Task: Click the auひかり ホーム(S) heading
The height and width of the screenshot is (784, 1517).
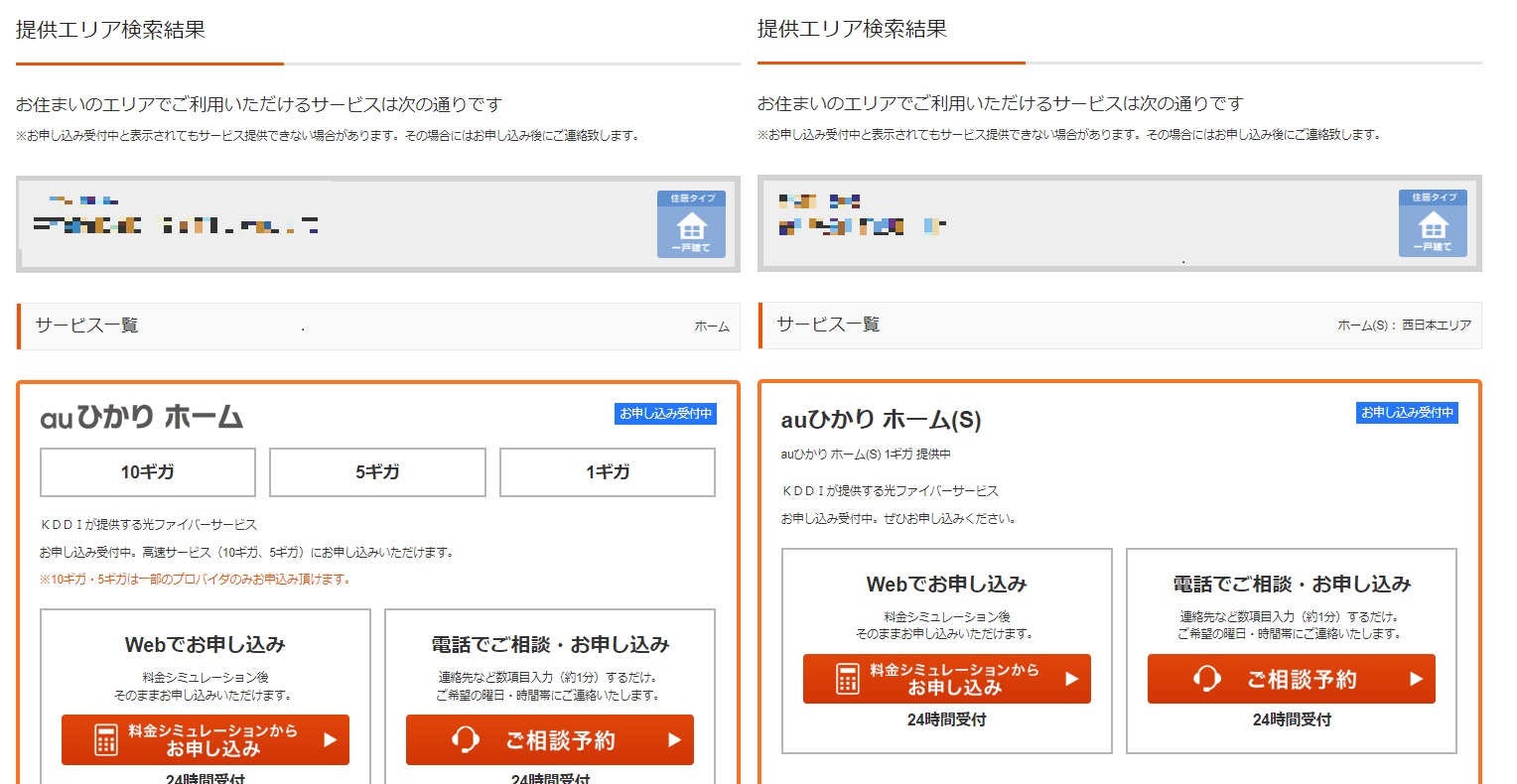Action: point(882,420)
